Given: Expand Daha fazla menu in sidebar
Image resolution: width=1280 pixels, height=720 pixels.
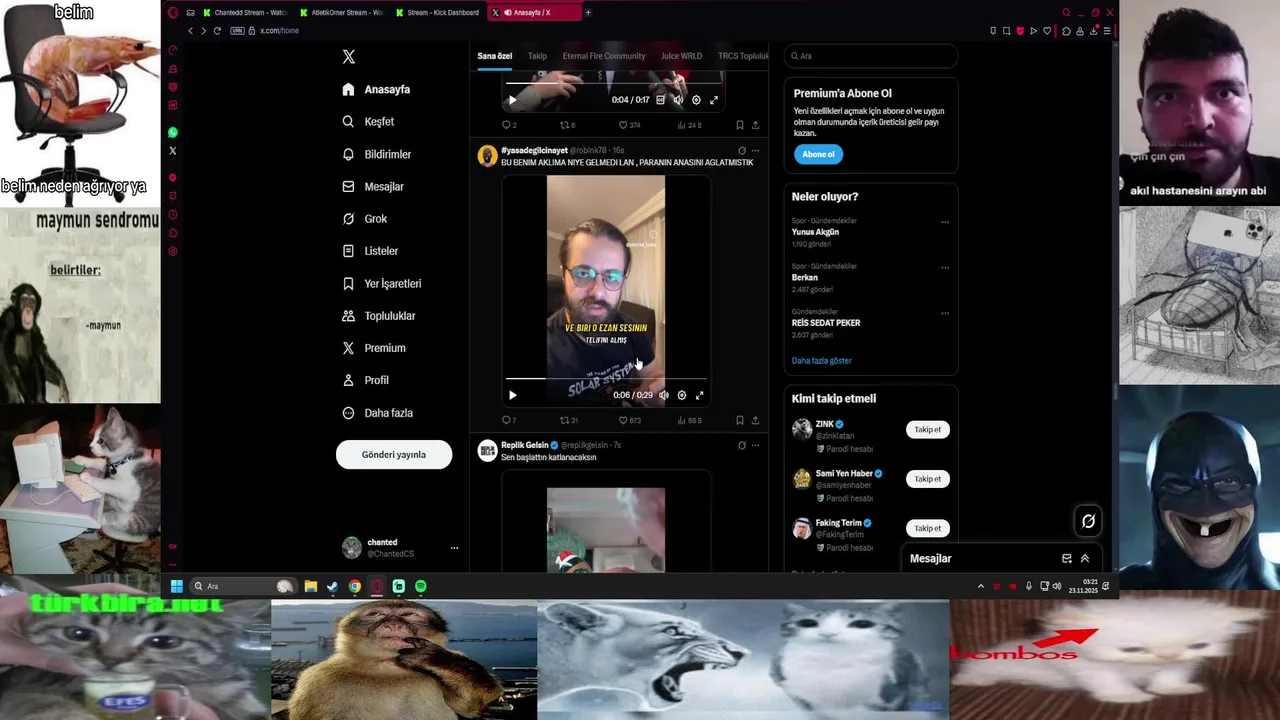Looking at the screenshot, I should (377, 413).
